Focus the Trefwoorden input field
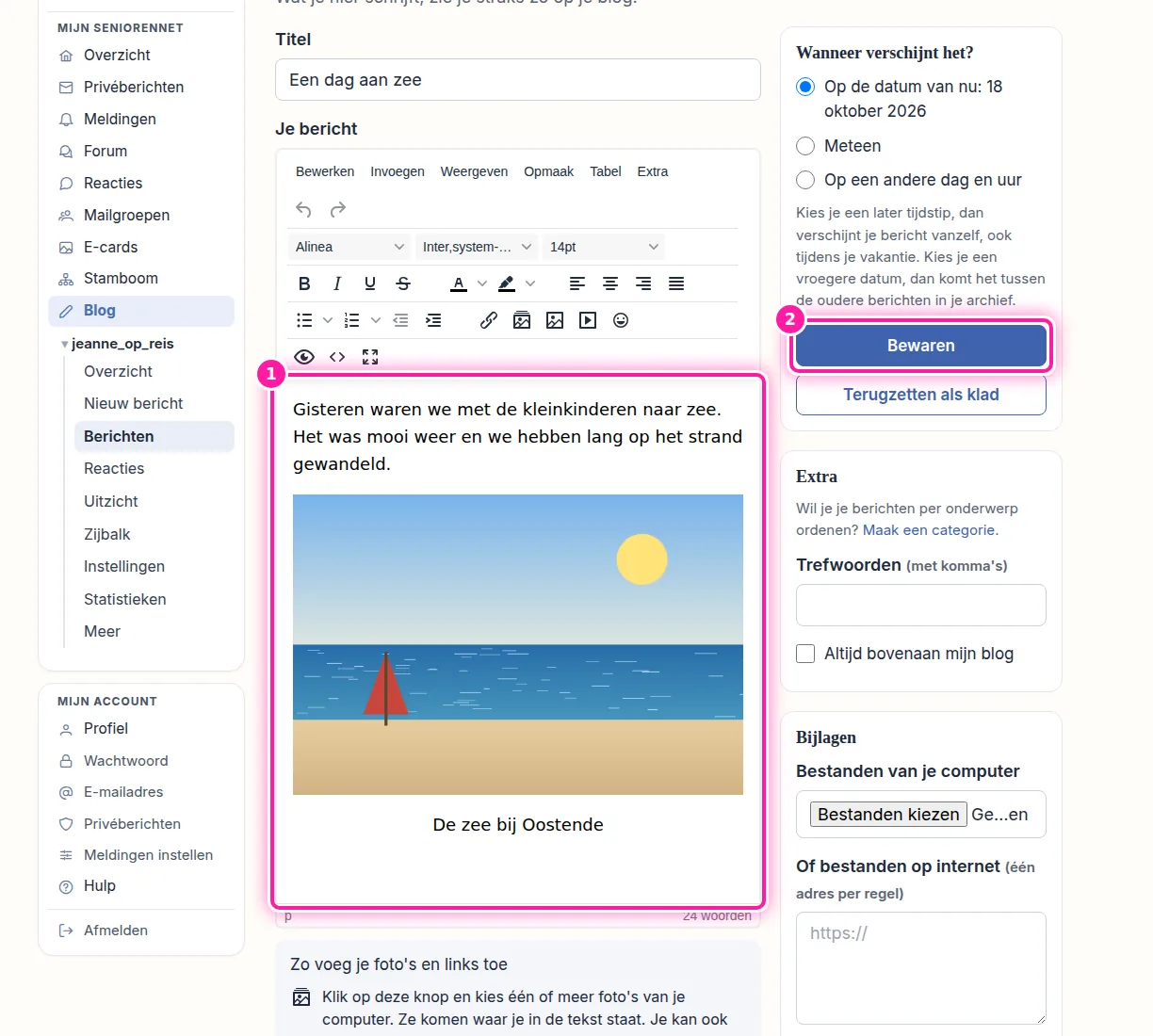Screen dimensions: 1153x1036 [x=921, y=605]
